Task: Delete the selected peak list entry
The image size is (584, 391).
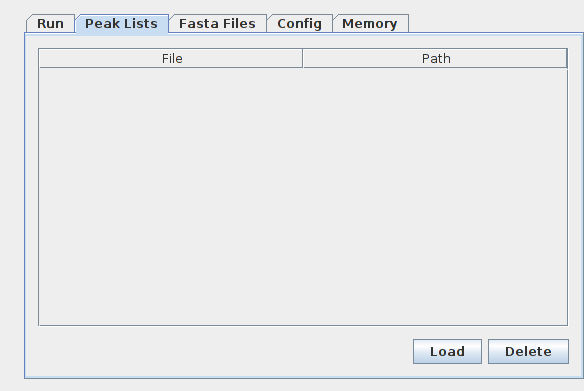Action: (x=528, y=351)
